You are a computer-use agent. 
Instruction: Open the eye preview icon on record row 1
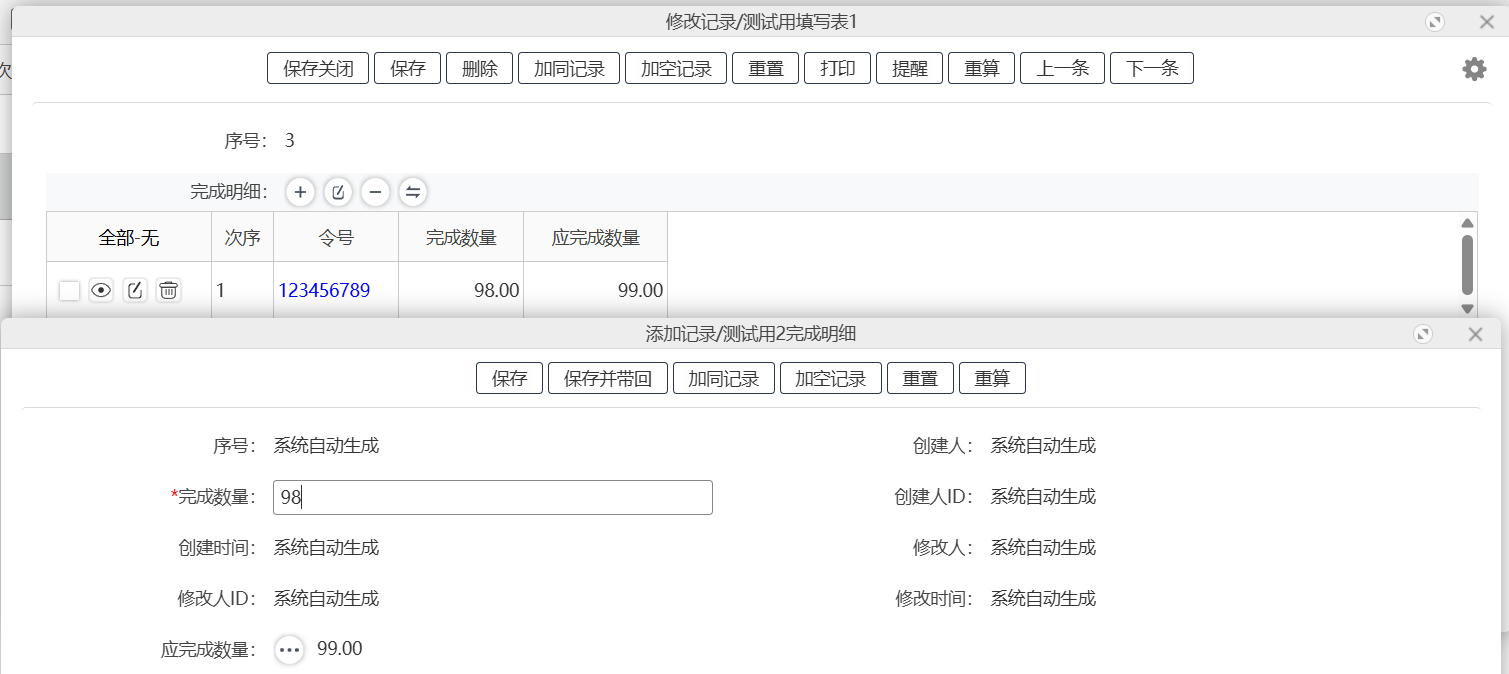pos(100,290)
